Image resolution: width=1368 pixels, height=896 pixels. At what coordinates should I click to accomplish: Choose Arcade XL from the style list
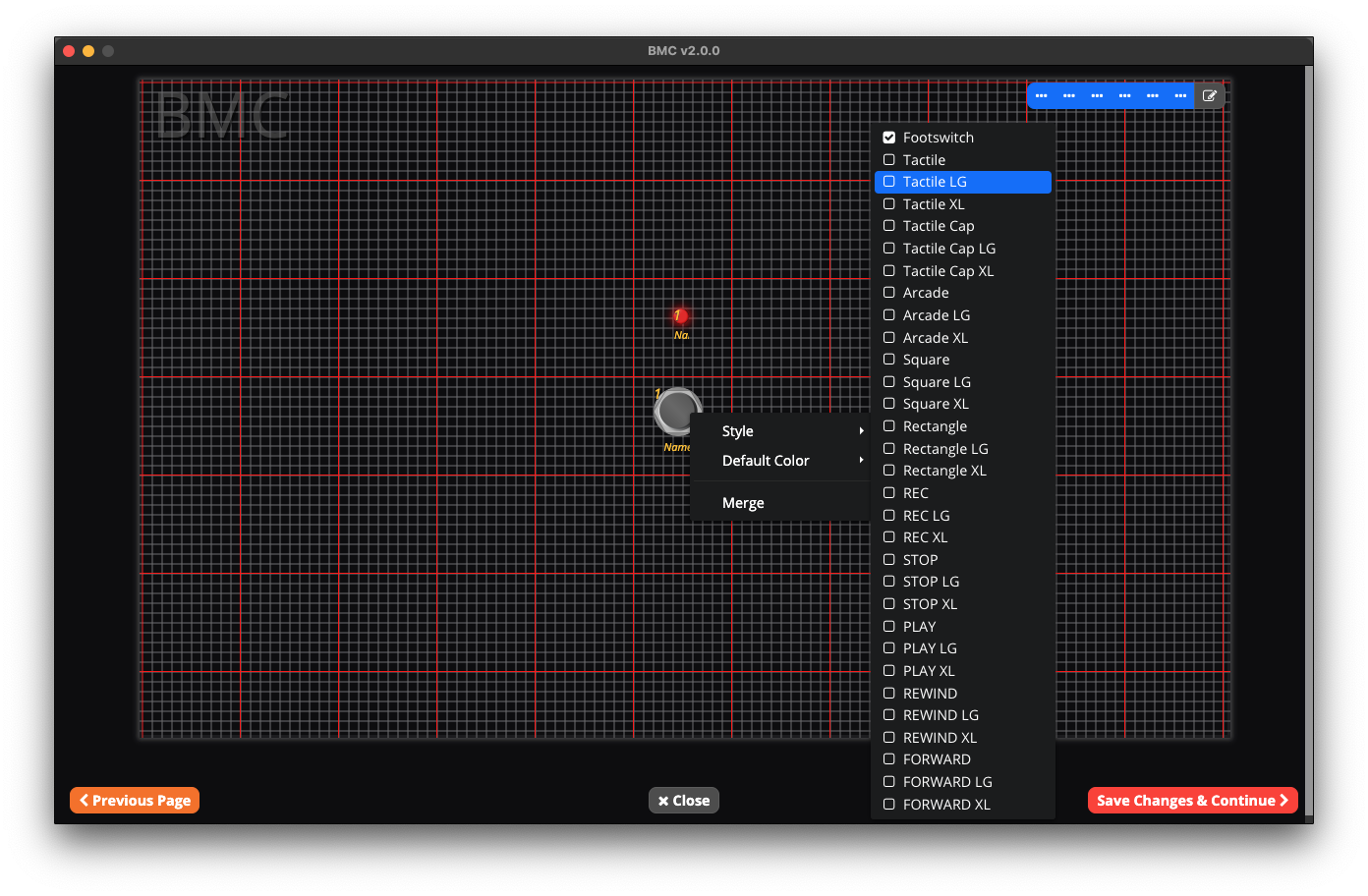(x=963, y=338)
